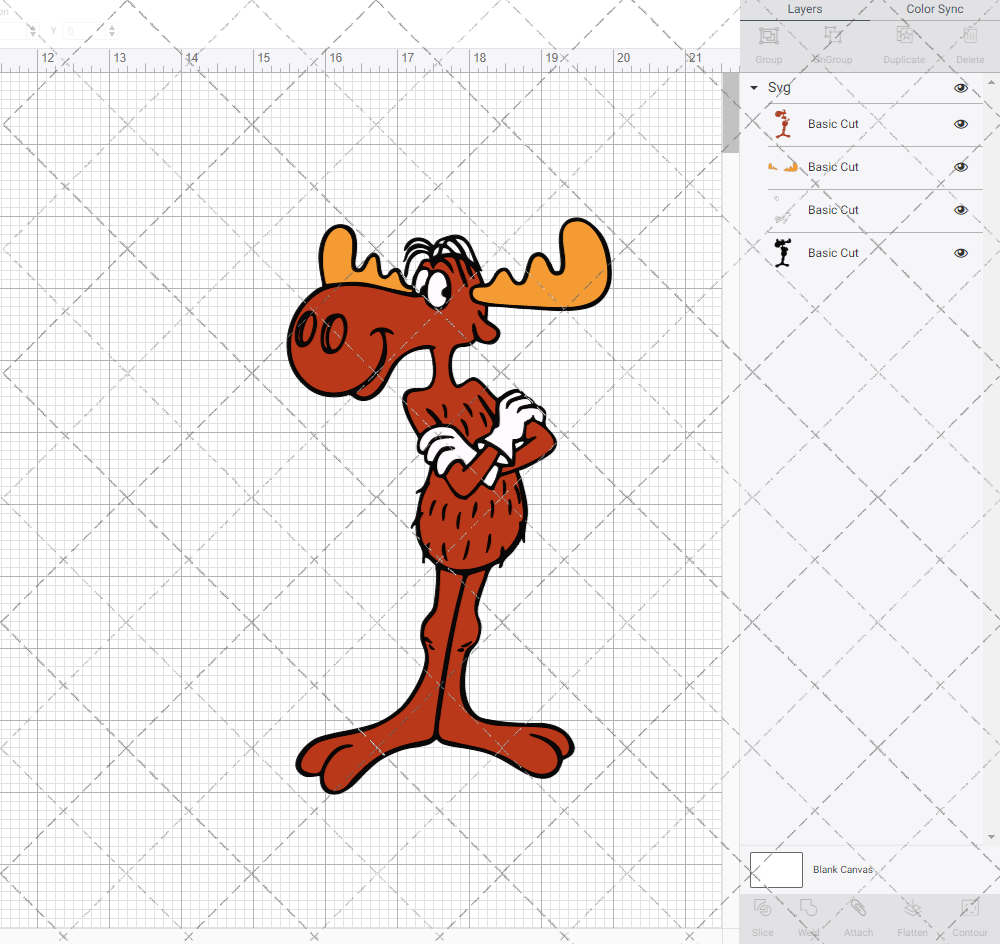1000x944 pixels.
Task: Click the Slice tool icon
Action: [x=762, y=908]
